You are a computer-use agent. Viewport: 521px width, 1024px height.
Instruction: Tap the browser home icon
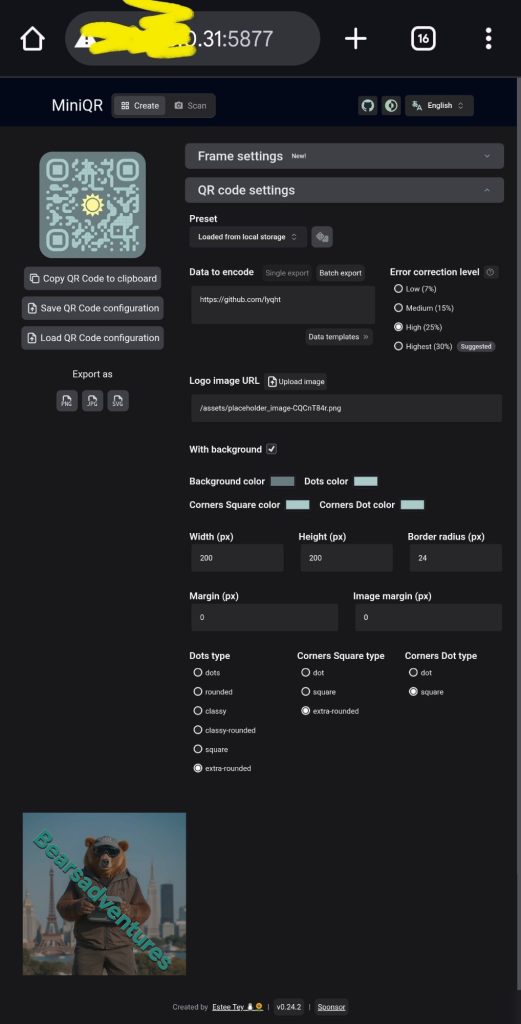33,39
